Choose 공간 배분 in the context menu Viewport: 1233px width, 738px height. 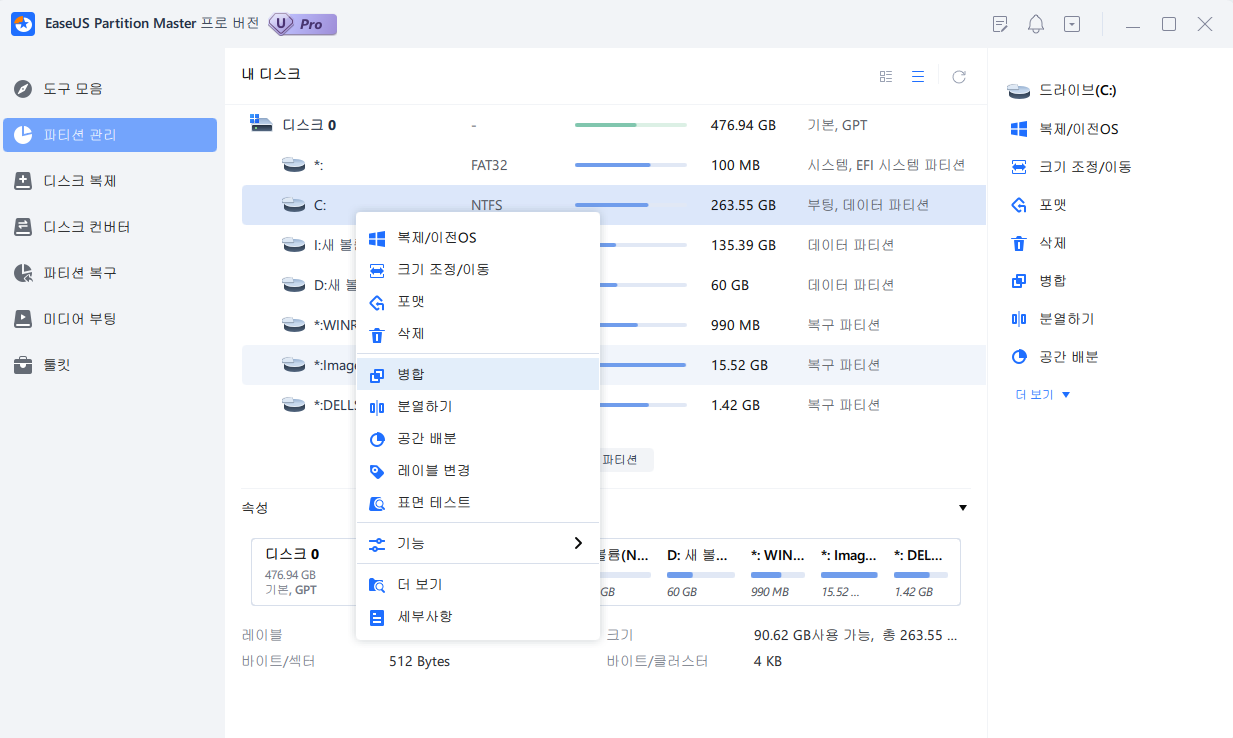tap(478, 439)
